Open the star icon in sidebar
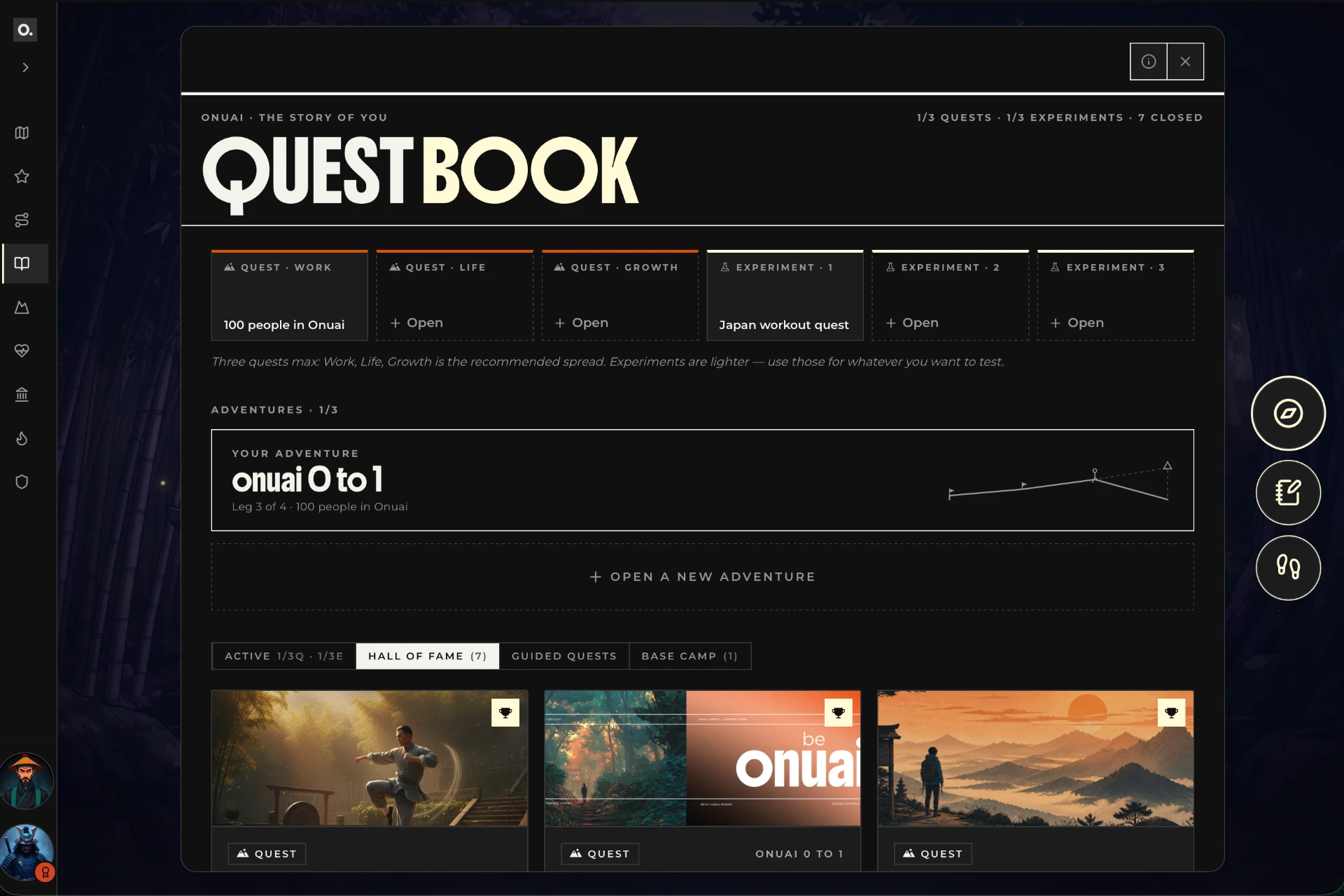1344x896 pixels. 22,176
